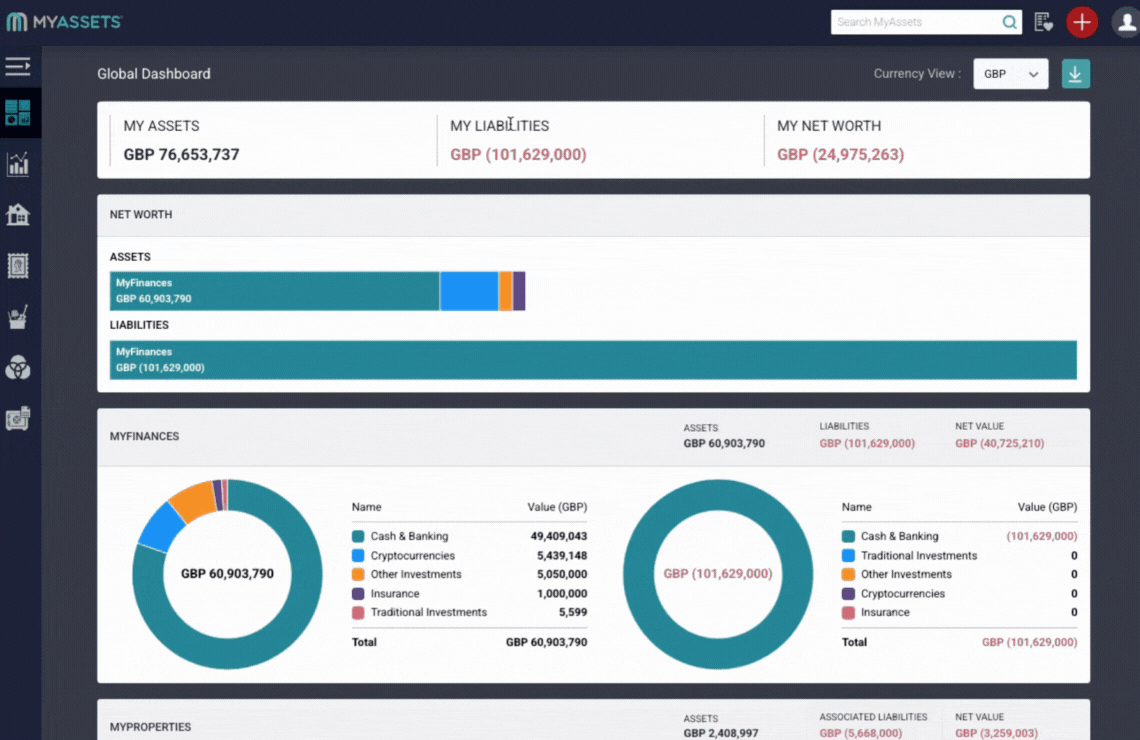Image resolution: width=1140 pixels, height=740 pixels.
Task: Click the liabilities Total GBP (101,629,000) value
Action: tap(1029, 642)
